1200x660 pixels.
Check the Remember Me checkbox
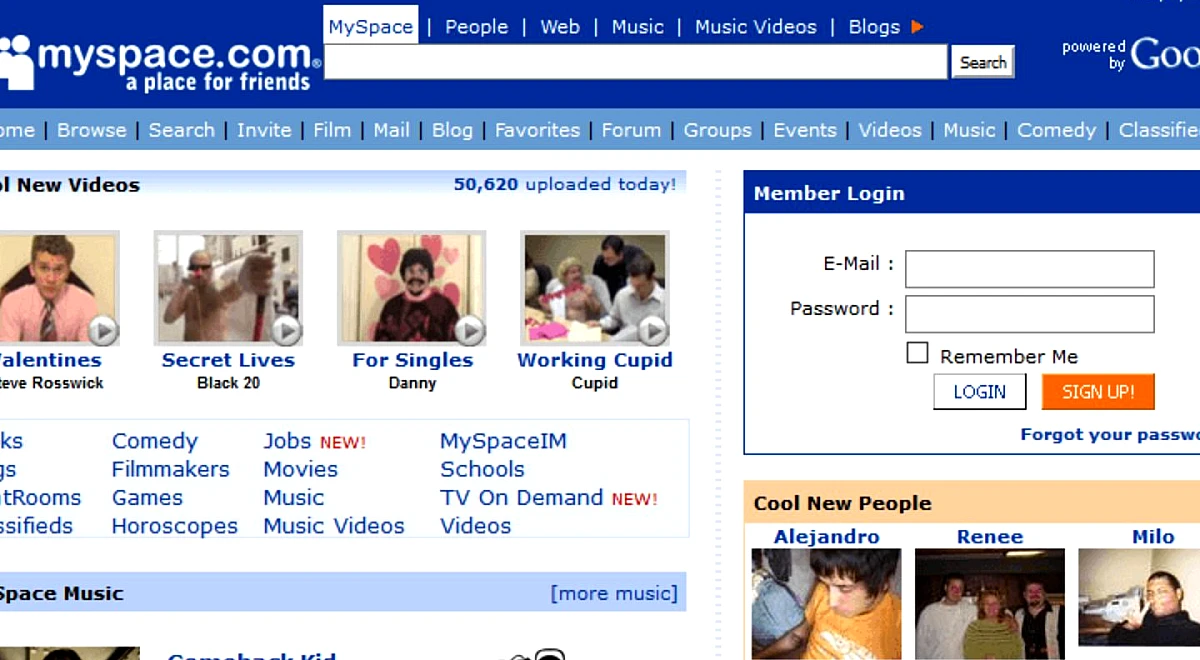point(917,353)
